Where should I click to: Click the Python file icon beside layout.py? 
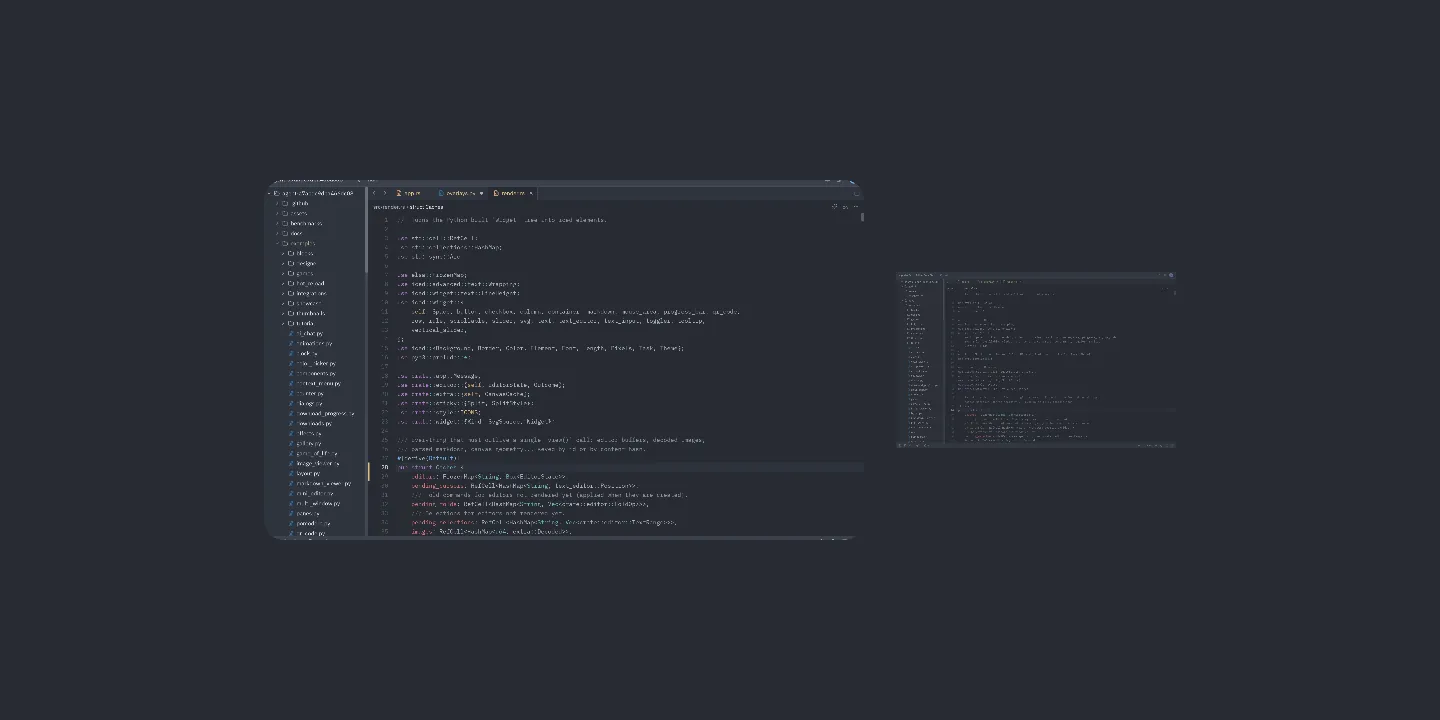coord(292,473)
